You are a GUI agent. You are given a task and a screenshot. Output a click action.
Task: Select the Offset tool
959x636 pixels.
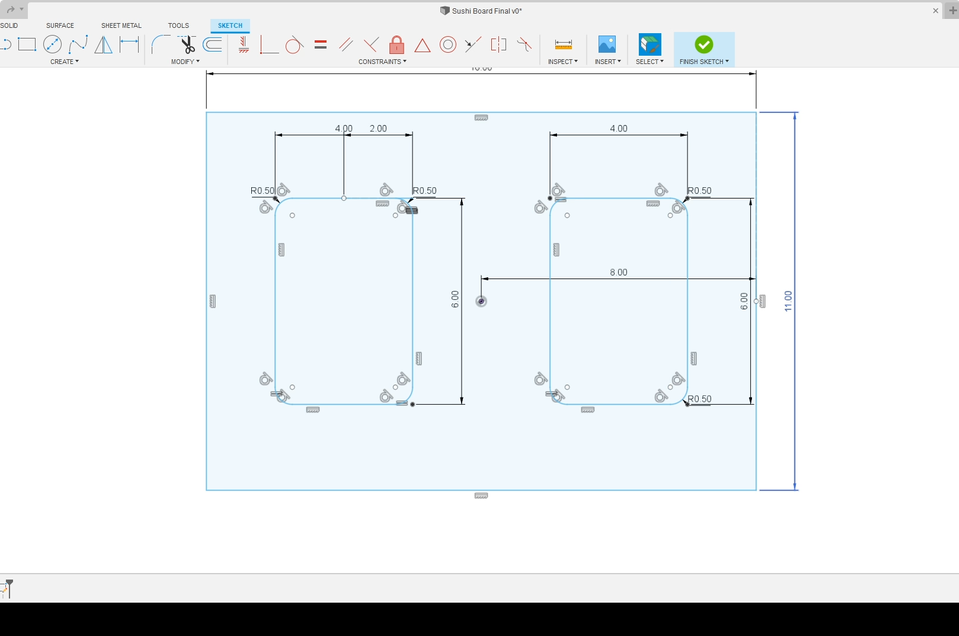click(x=212, y=44)
